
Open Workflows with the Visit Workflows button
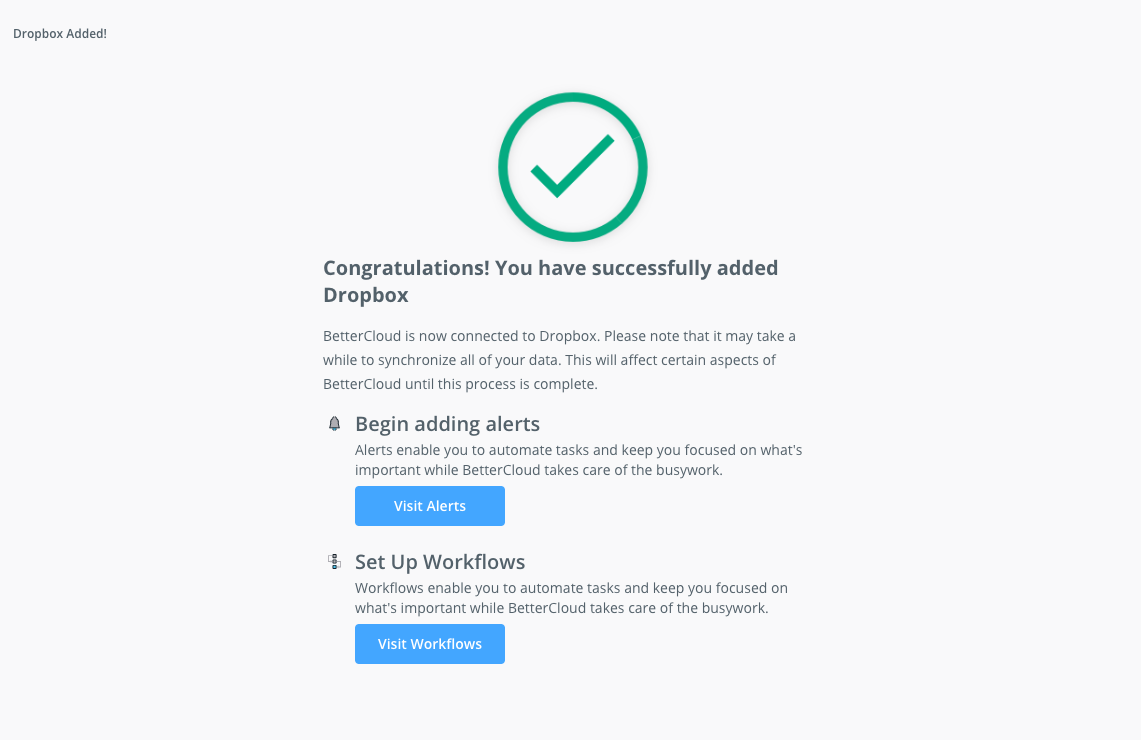429,643
